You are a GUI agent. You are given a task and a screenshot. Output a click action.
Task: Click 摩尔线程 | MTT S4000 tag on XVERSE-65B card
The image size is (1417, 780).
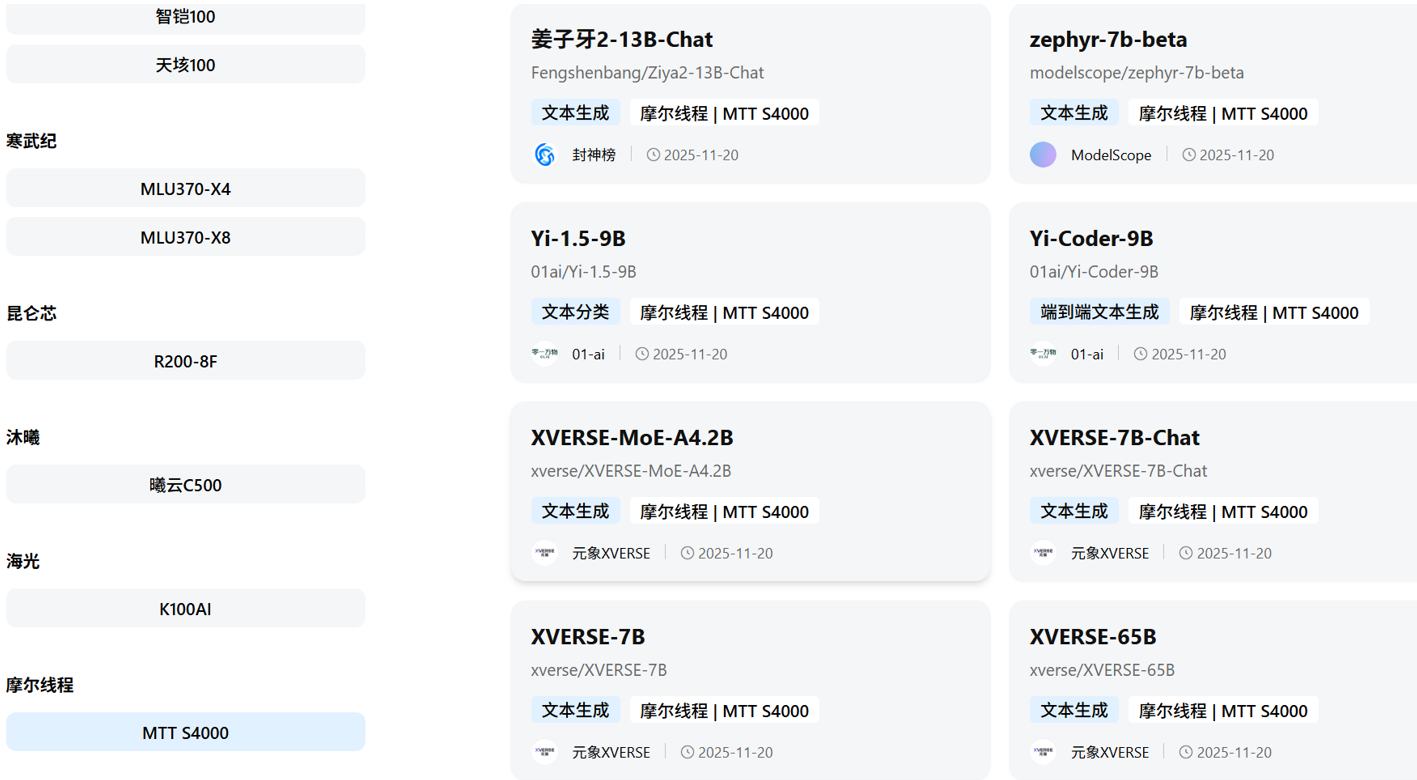pos(1223,710)
